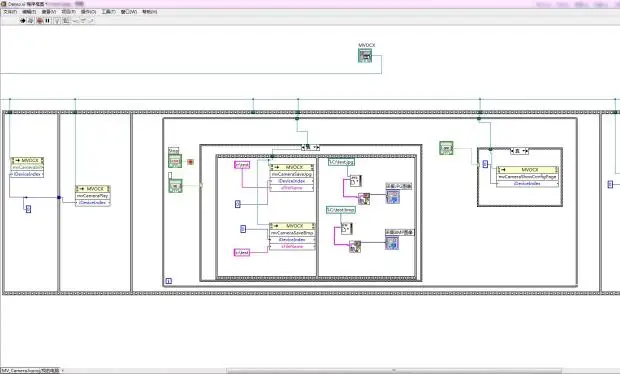The width and height of the screenshot is (620, 374).
Task: Open the 文件(F) menu
Action: pyautogui.click(x=10, y=12)
